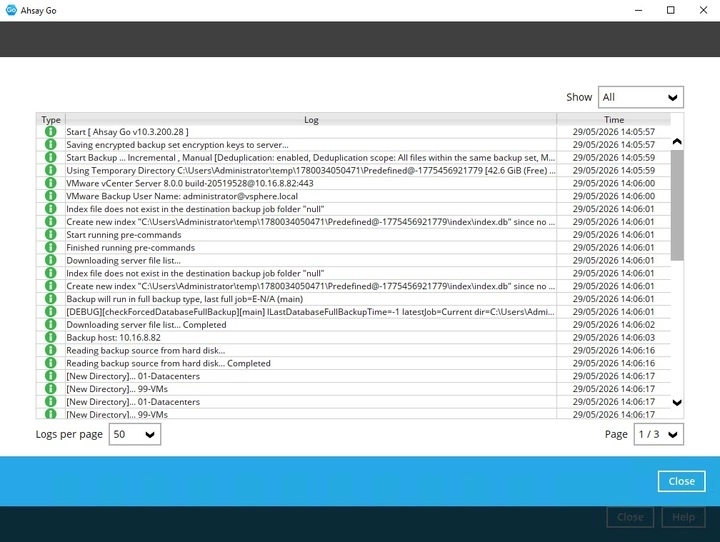The image size is (720, 542).
Task: Click the info icon beside 'Using Temporary Directory'
Action: [x=51, y=170]
